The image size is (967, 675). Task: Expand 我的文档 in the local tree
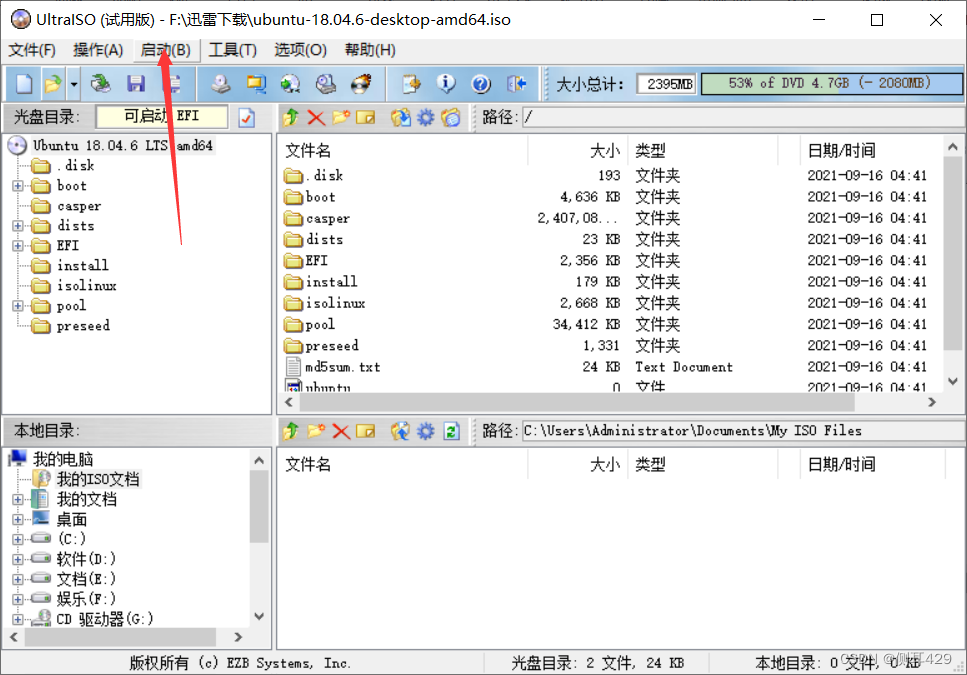17,499
